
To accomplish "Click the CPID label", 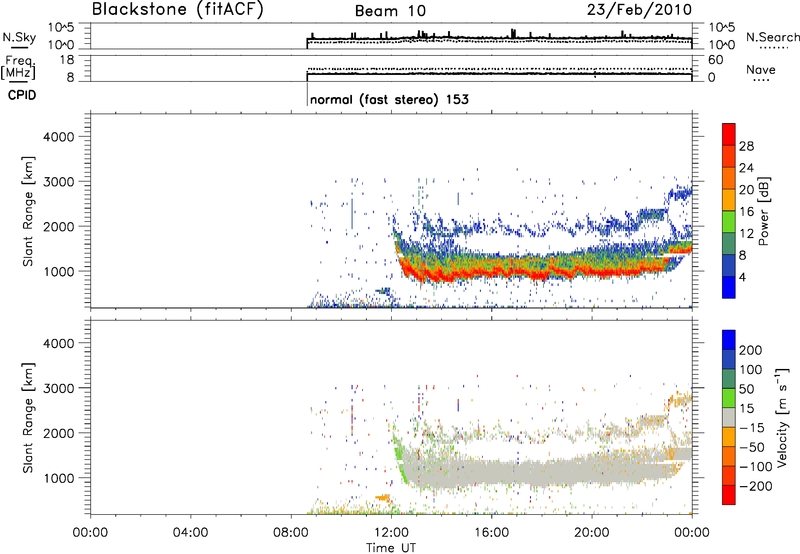I will 22,95.
